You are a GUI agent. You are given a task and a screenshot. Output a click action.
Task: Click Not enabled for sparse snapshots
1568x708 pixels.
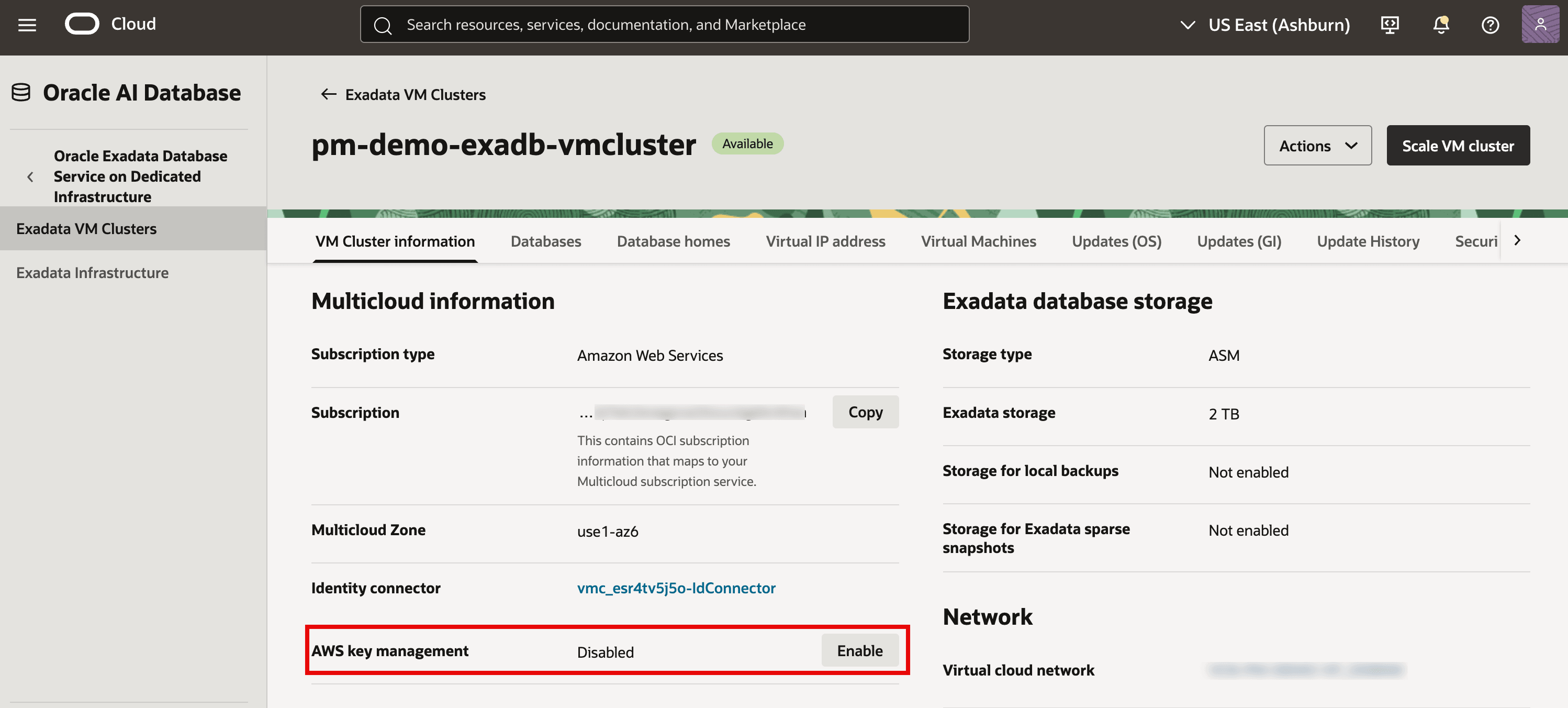[x=1248, y=530]
